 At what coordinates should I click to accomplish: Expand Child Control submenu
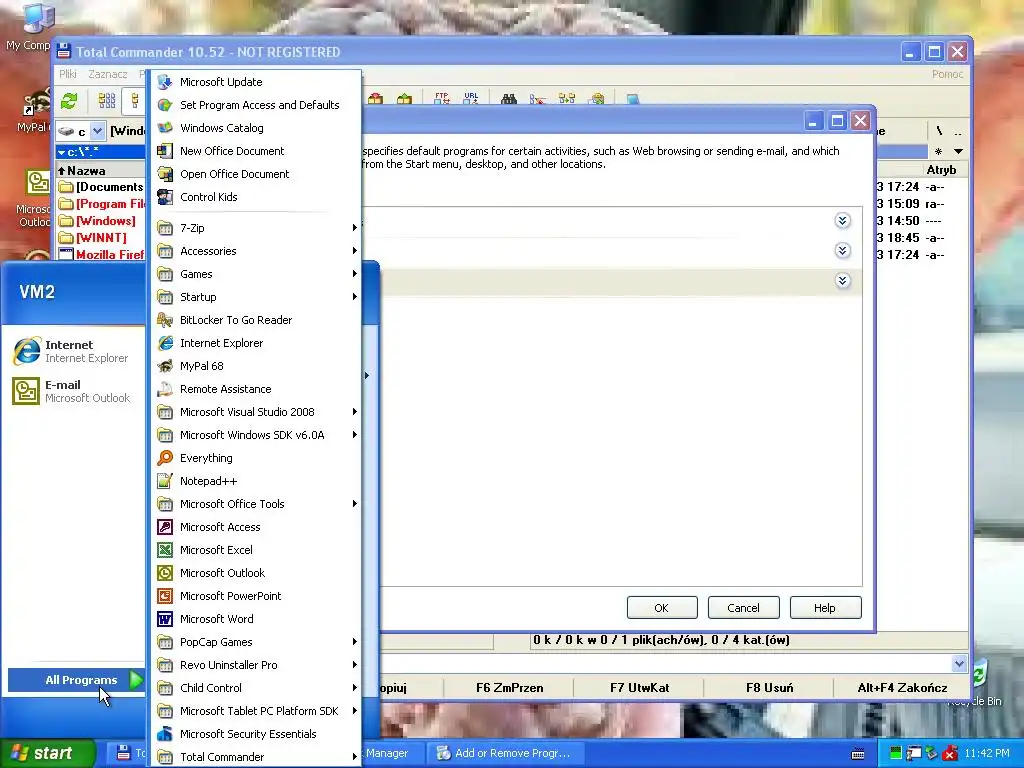point(256,688)
